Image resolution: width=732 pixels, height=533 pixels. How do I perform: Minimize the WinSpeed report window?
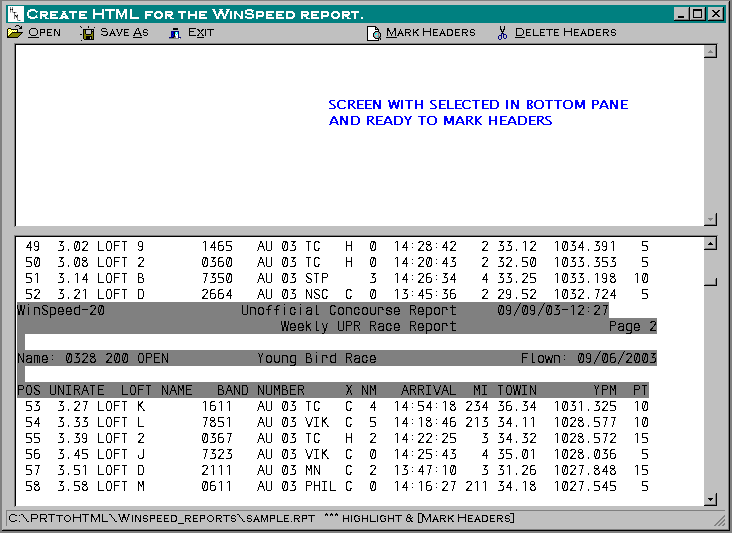(682, 14)
